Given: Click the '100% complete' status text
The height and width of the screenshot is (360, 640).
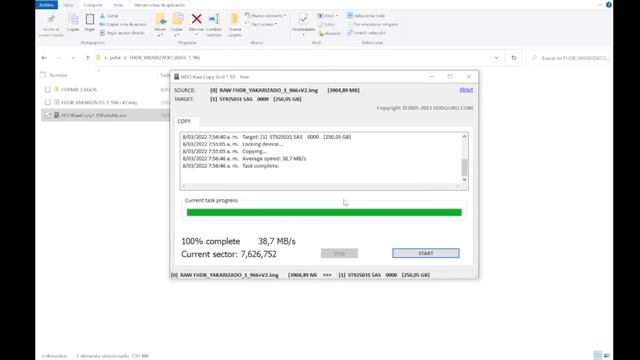Looking at the screenshot, I should (211, 241).
